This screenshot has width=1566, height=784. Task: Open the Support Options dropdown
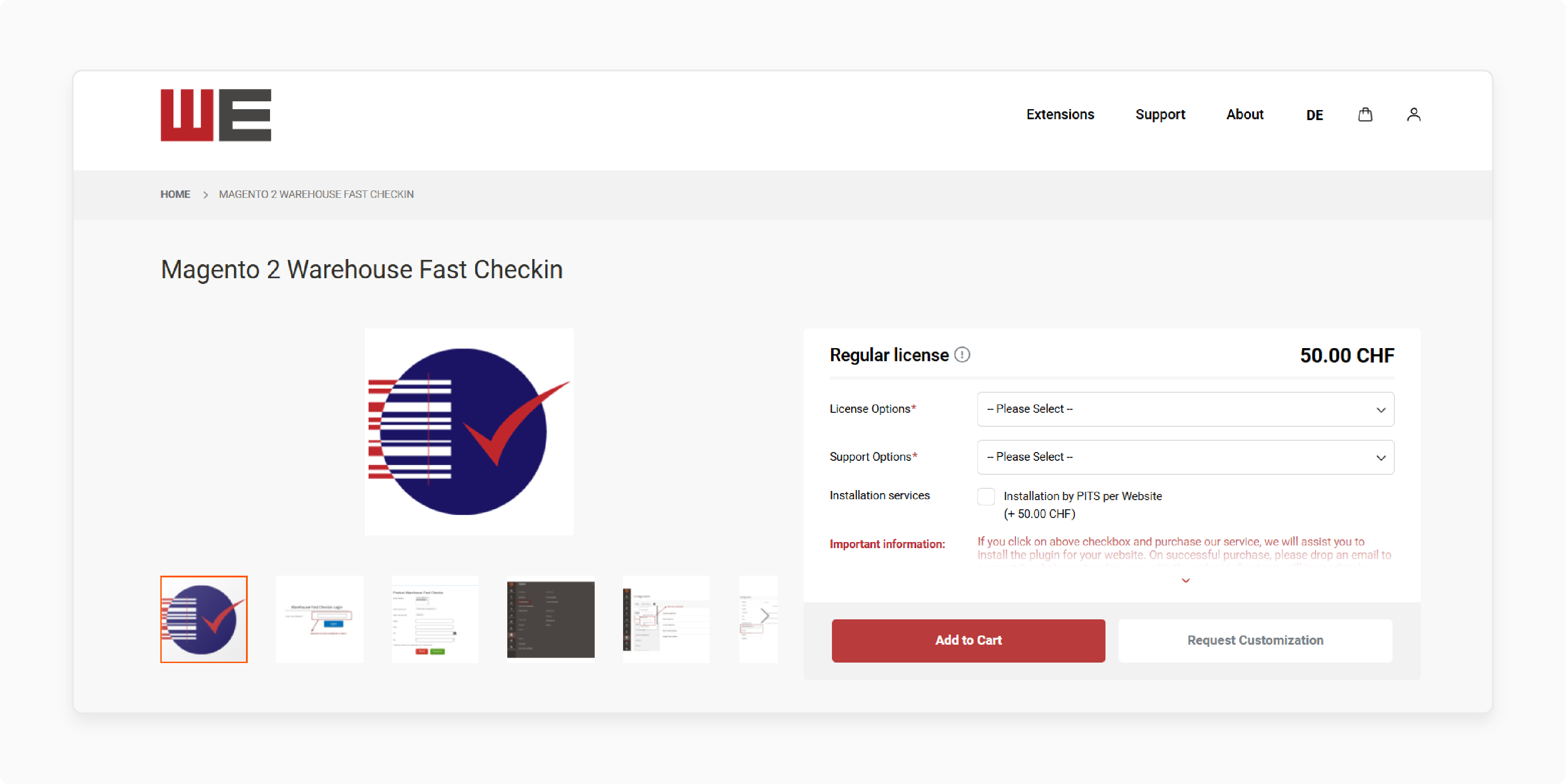click(x=1185, y=457)
